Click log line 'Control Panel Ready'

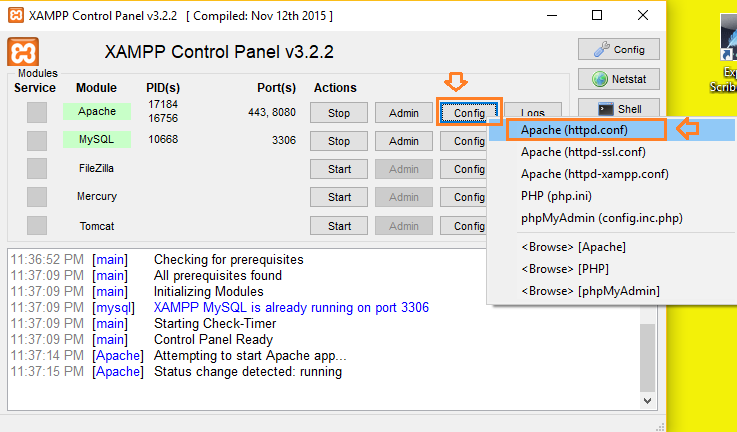(x=213, y=339)
